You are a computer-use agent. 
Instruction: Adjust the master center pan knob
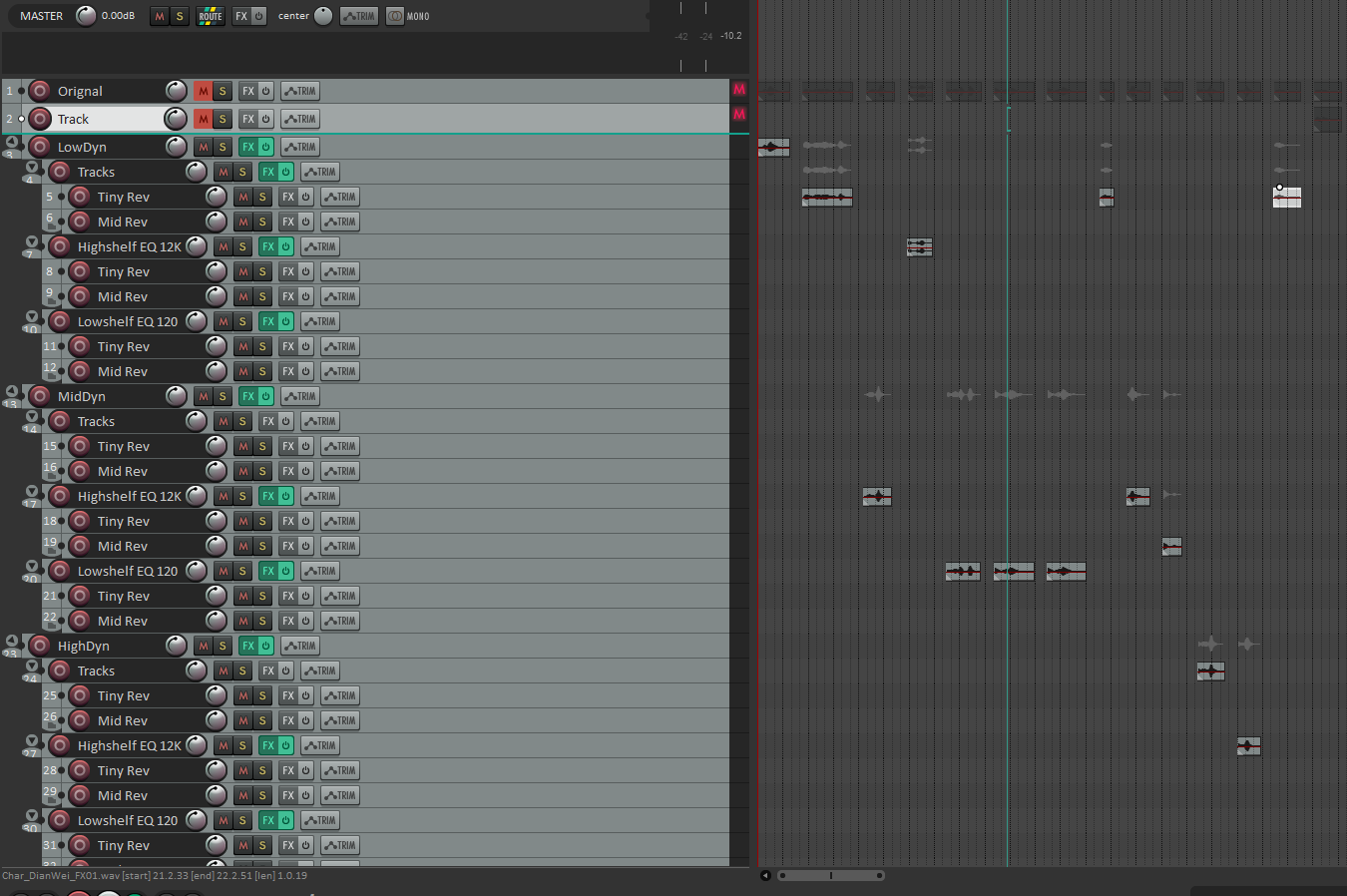(x=323, y=16)
